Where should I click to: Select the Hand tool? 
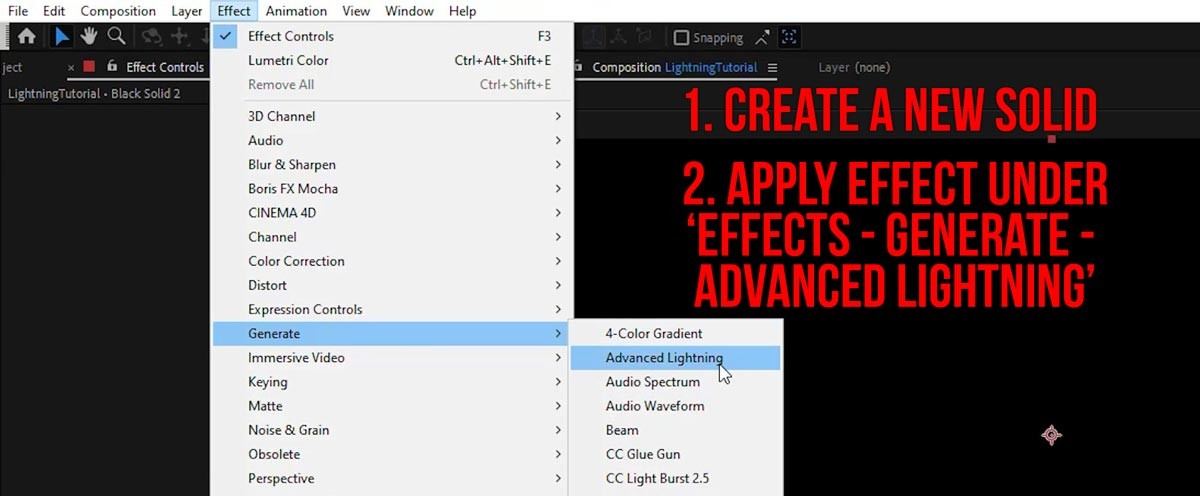click(x=89, y=37)
